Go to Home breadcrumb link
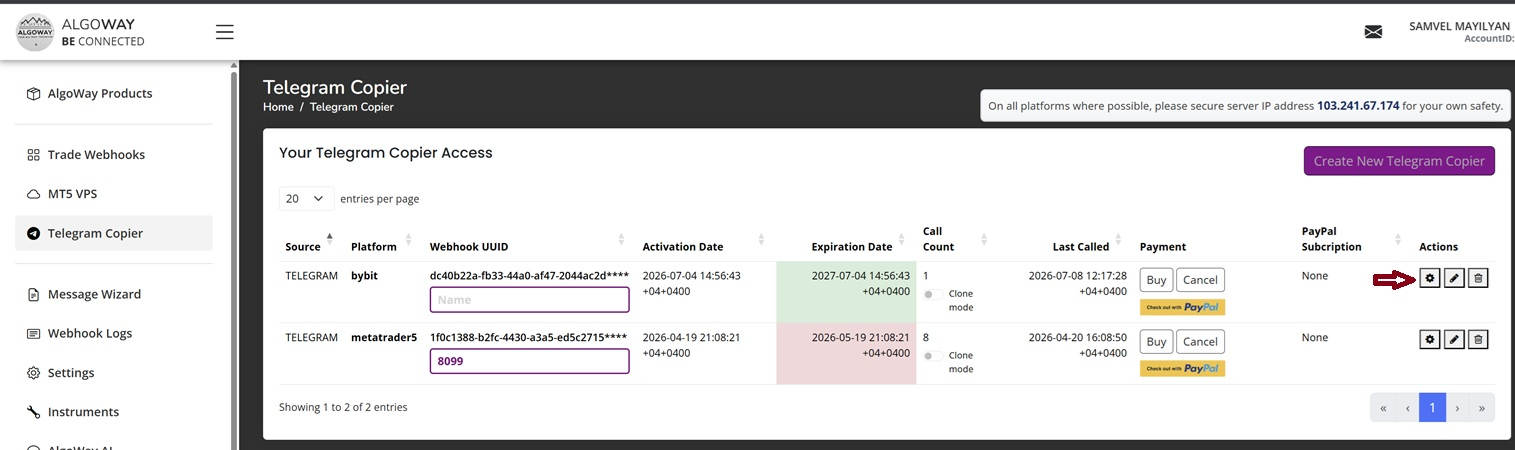Screen dimensions: 1515x450 (278, 107)
